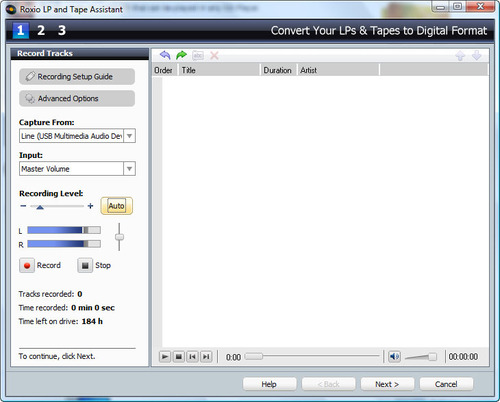Click the vertical balance slider handle

click(x=119, y=237)
